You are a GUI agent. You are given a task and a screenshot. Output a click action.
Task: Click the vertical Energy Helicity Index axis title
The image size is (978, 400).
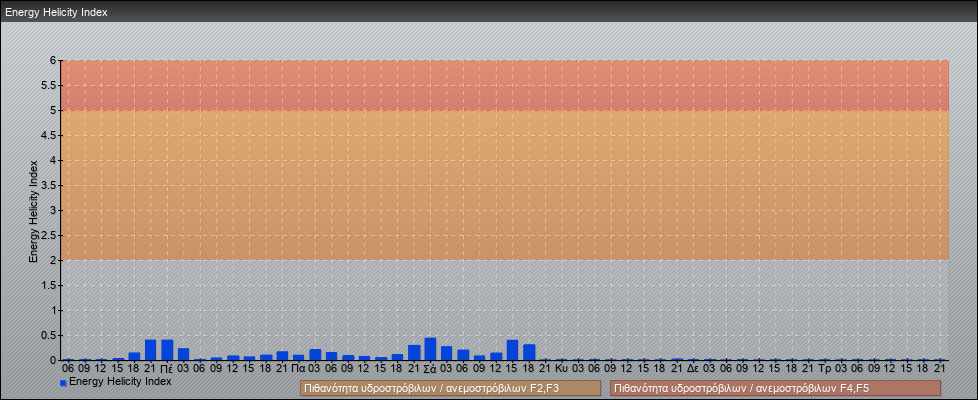tap(34, 211)
